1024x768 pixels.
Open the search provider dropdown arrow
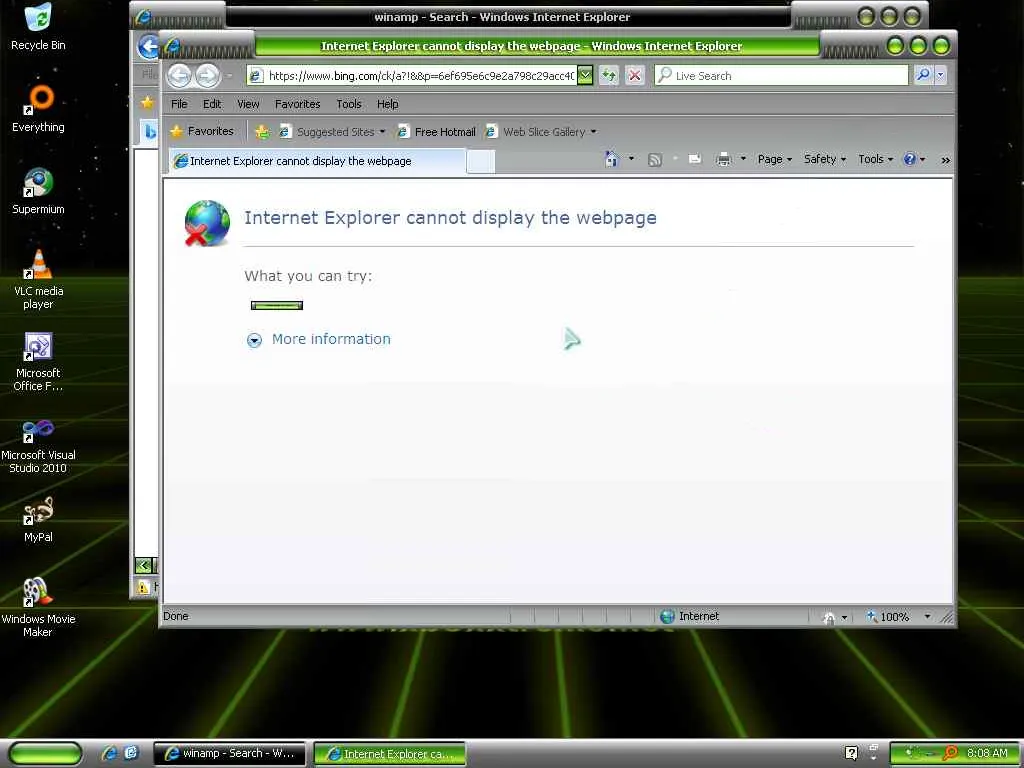pyautogui.click(x=940, y=76)
